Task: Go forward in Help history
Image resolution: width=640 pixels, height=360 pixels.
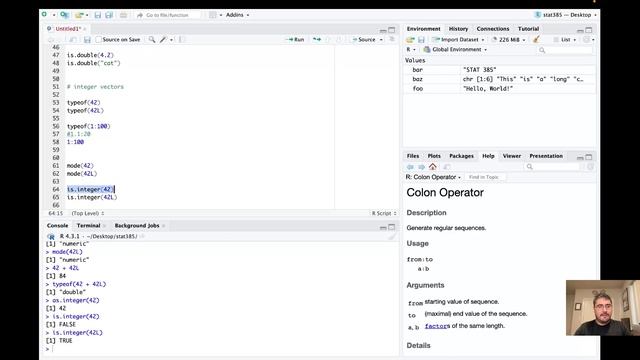Action: point(421,167)
